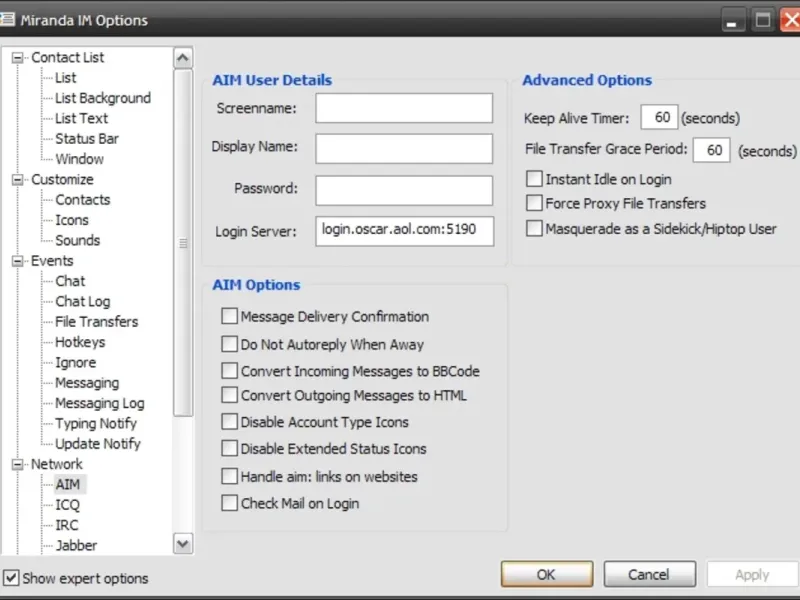This screenshot has width=800, height=600.
Task: Select Typing Notify in the tree
Action: 96,423
